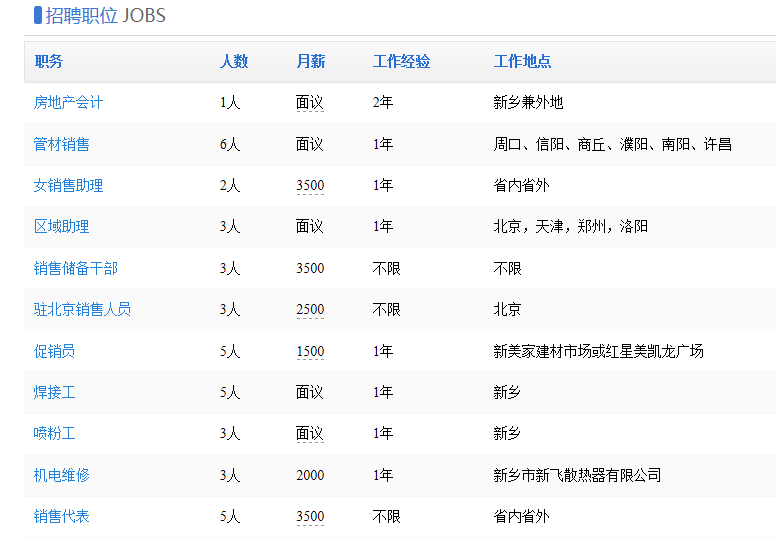This screenshot has height=538, width=776.
Task: Click the 3500 salary for 女销售助理
Action: pos(310,186)
